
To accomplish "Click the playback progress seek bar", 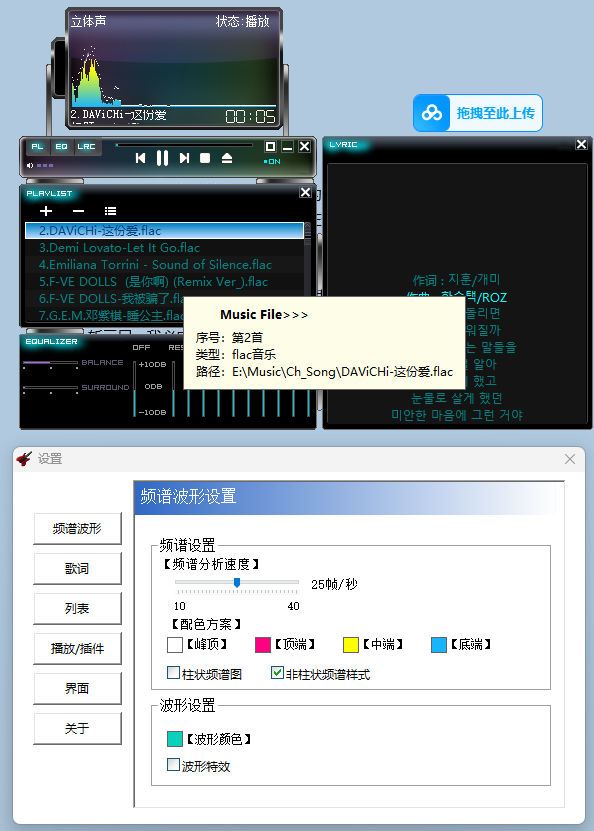I will pos(184,145).
